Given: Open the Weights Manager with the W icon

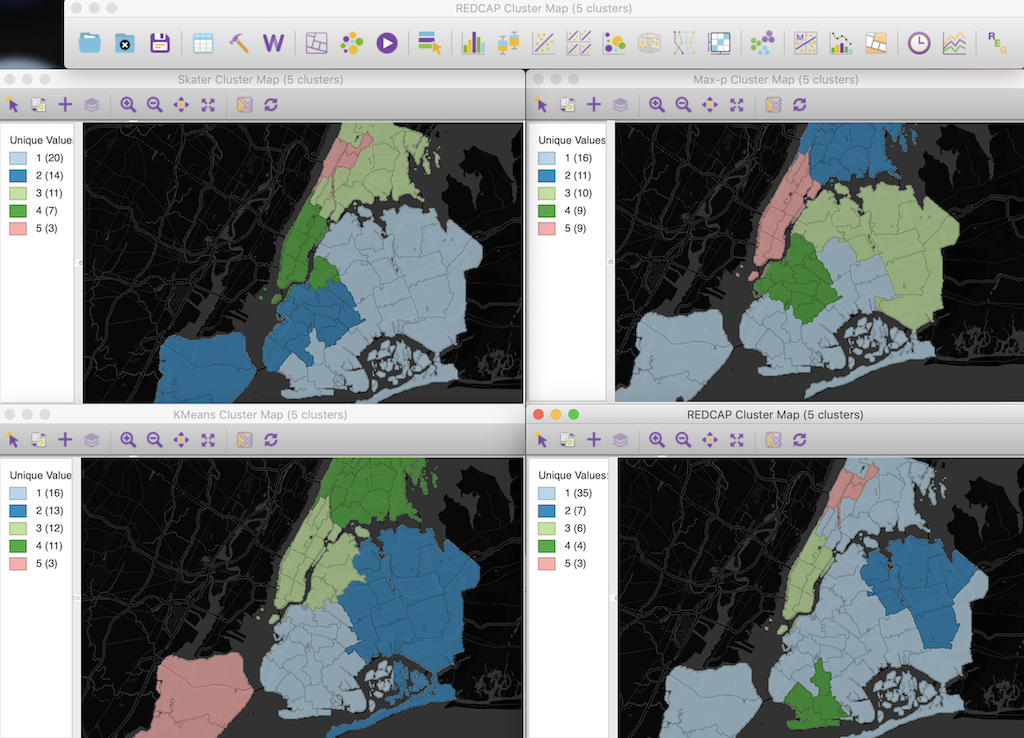Looking at the screenshot, I should click(x=272, y=43).
